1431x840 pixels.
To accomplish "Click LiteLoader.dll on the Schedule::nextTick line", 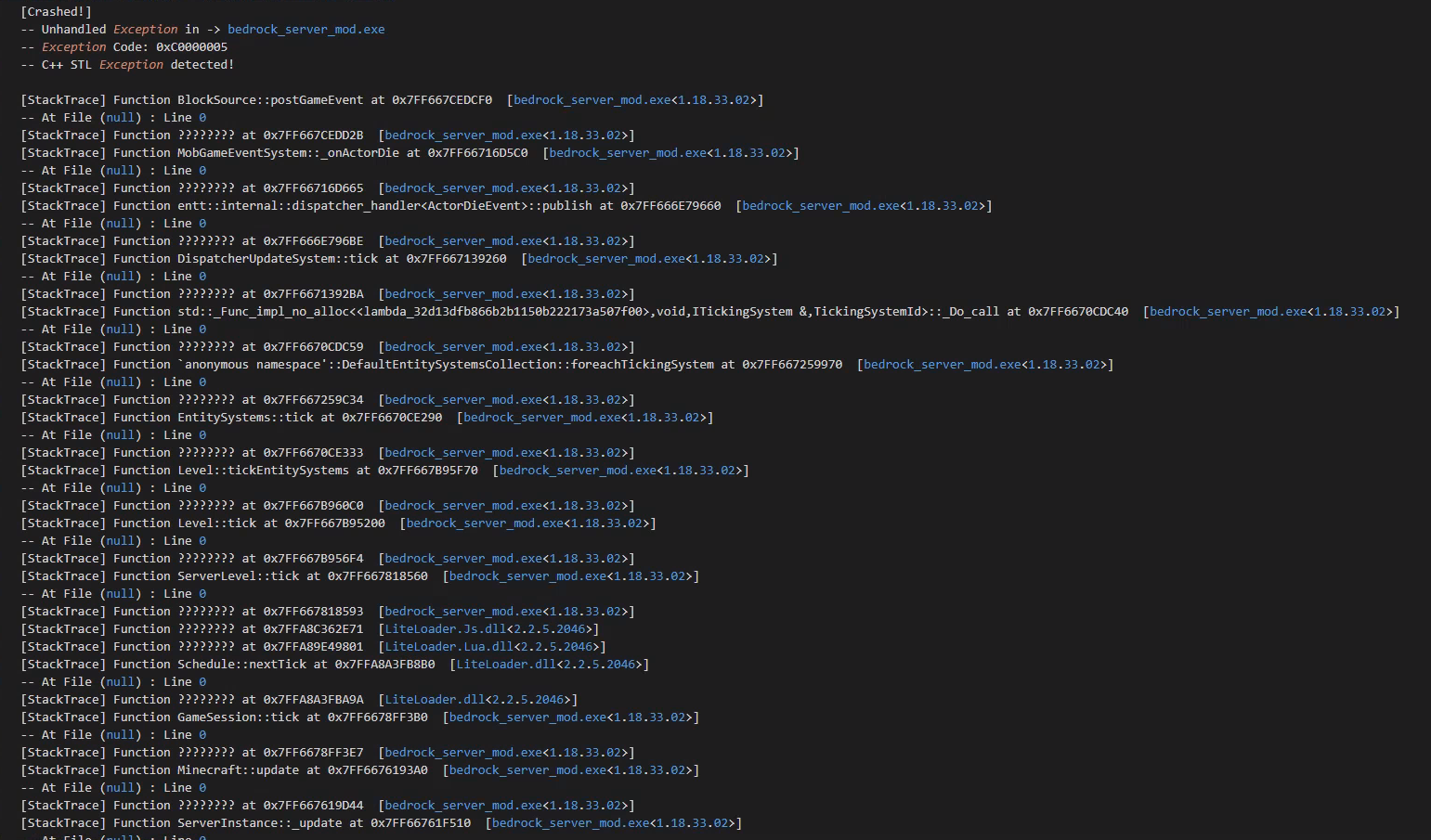I will coord(506,665).
